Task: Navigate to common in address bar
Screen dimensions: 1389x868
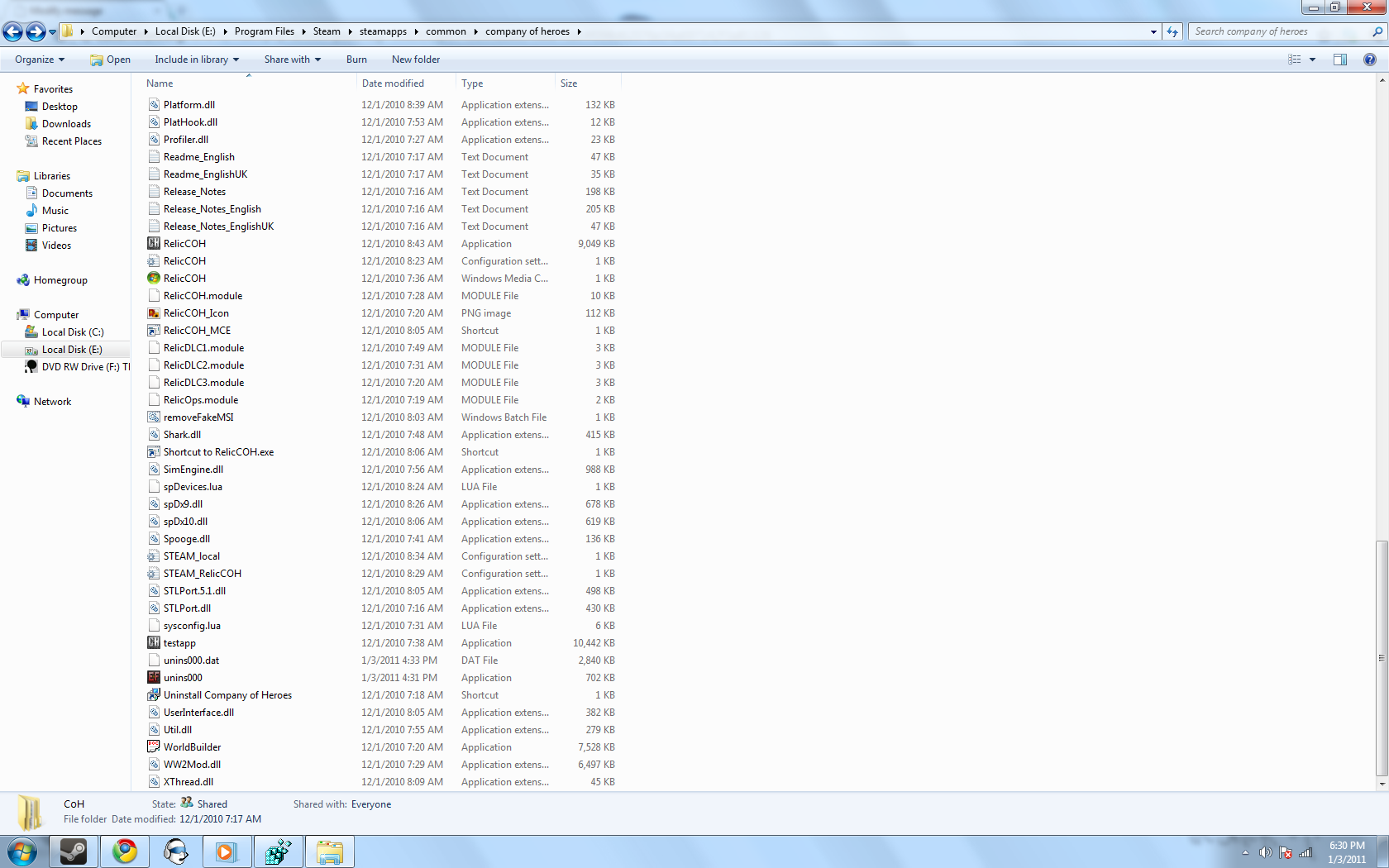Action: [446, 31]
